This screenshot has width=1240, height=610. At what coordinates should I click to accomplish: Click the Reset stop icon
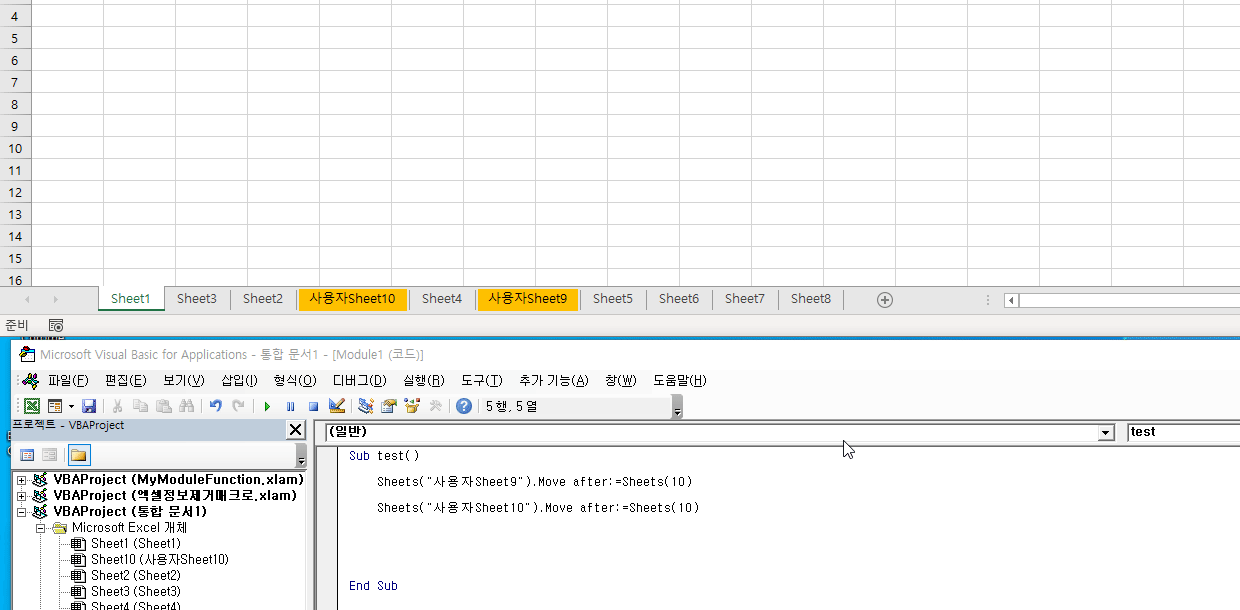(313, 406)
